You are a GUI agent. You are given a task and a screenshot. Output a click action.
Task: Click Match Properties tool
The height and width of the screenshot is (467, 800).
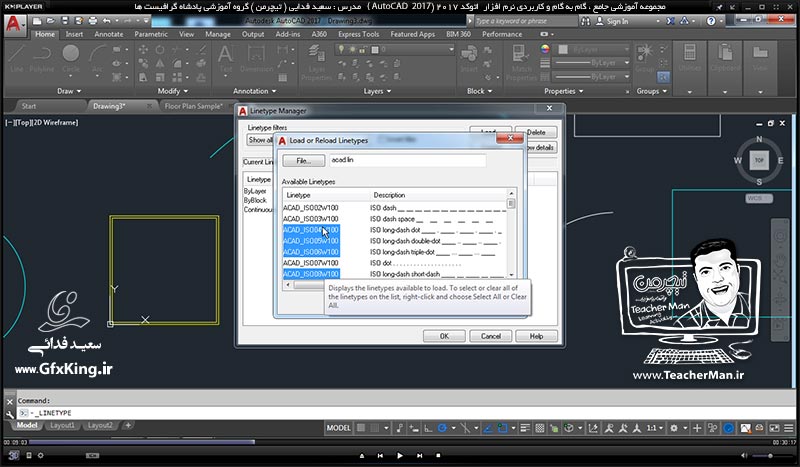pos(521,62)
